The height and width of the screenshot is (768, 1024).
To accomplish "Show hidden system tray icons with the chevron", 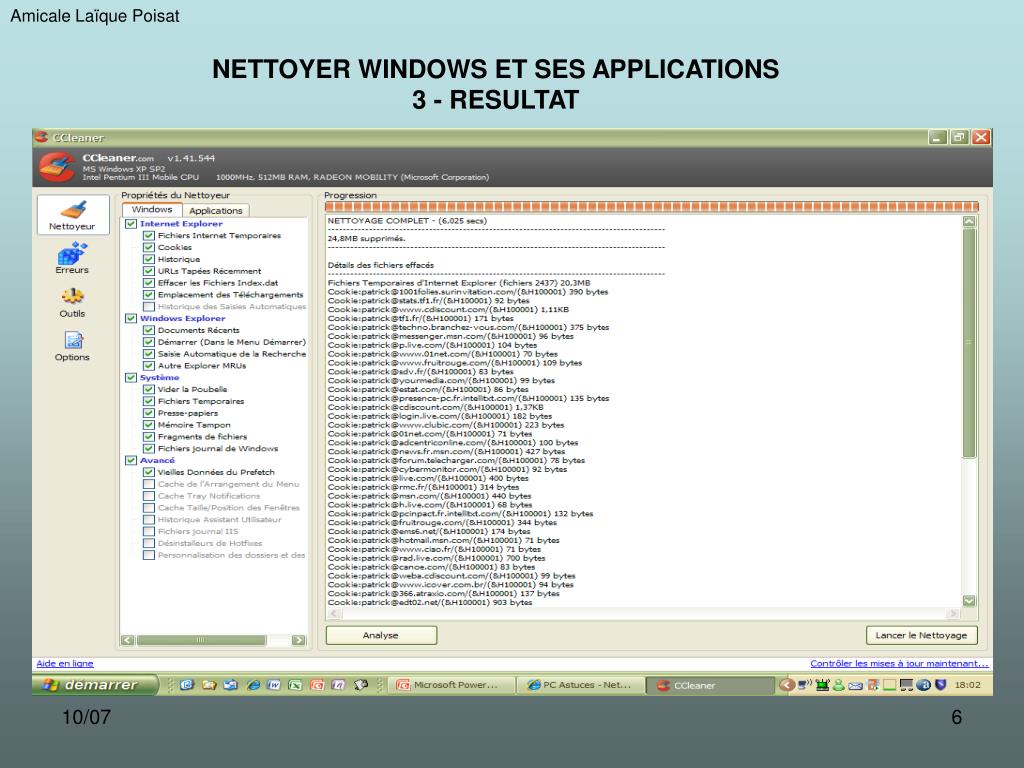I will tap(787, 685).
